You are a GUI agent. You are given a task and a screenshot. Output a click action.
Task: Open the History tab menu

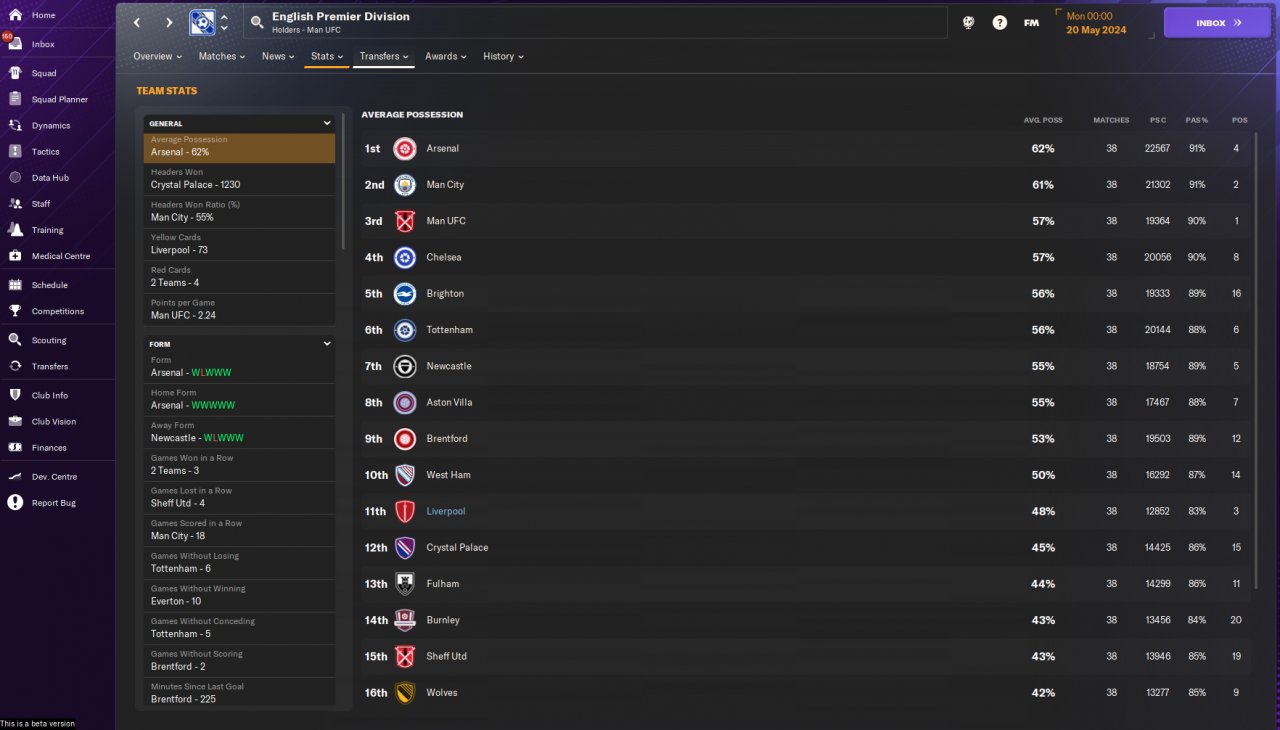click(x=503, y=57)
